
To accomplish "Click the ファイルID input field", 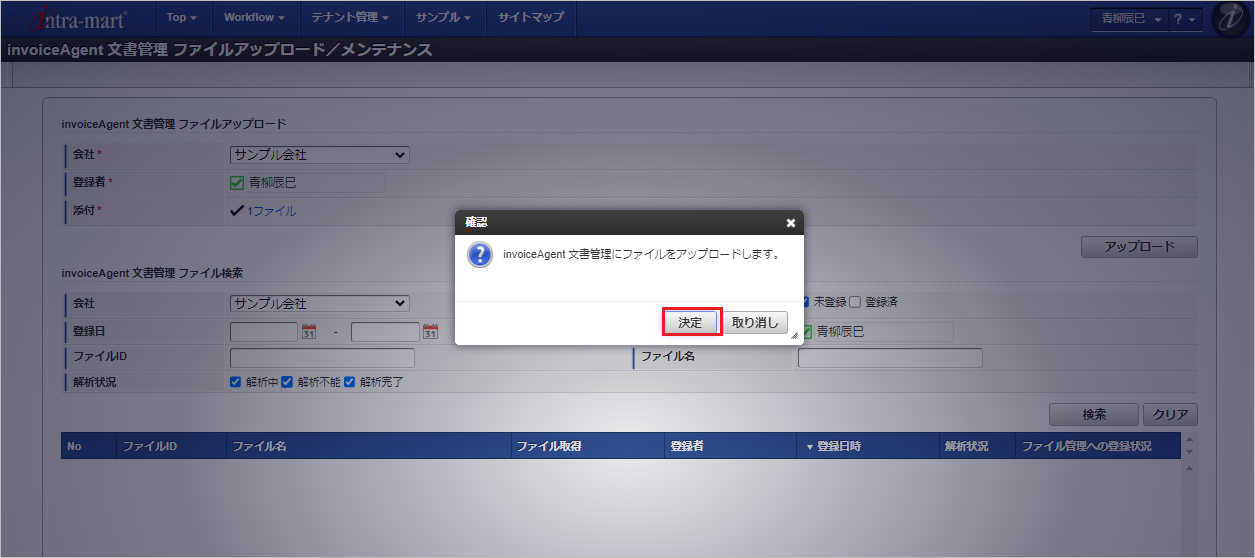I will pos(322,358).
